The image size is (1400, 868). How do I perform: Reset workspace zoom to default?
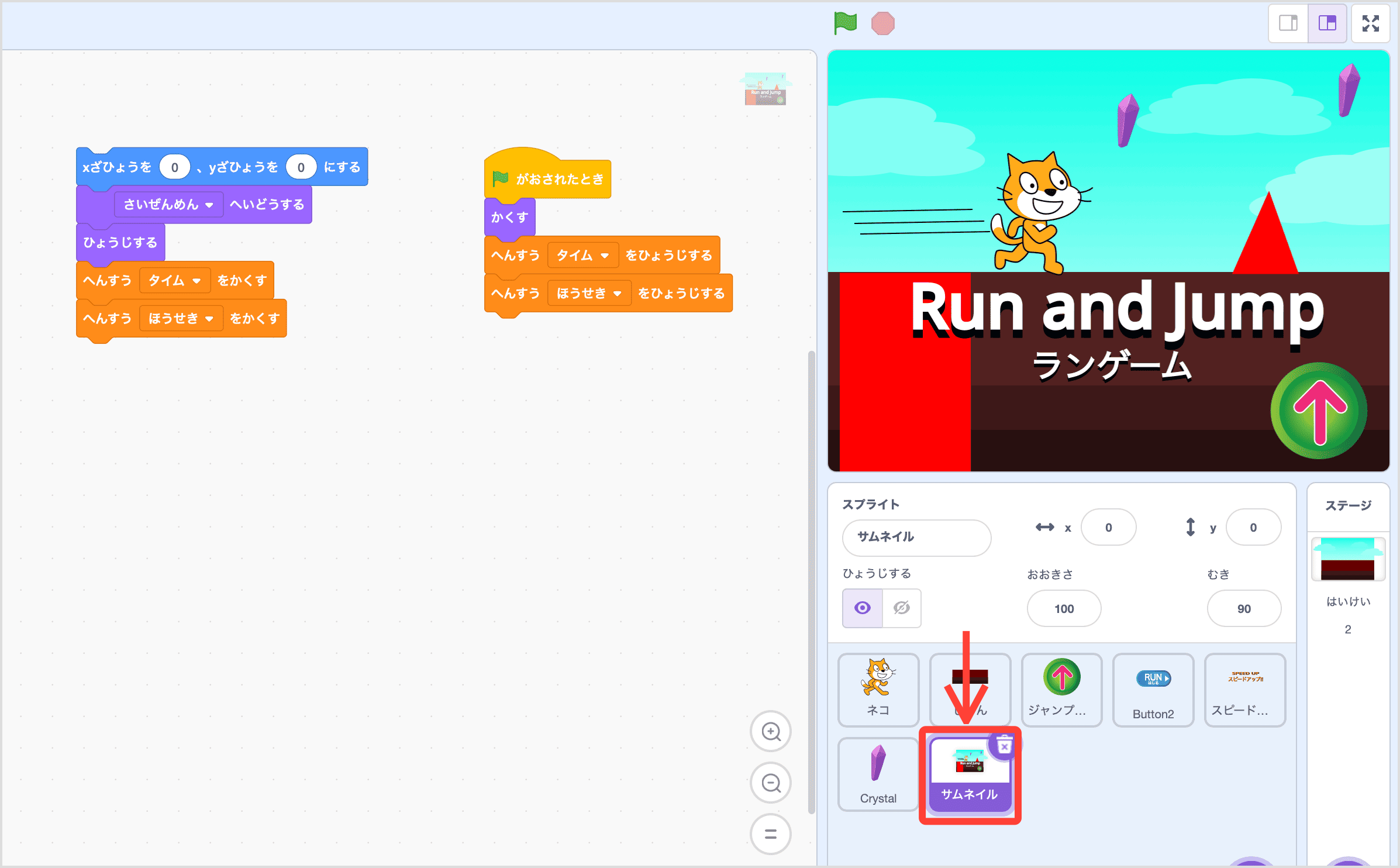click(771, 834)
